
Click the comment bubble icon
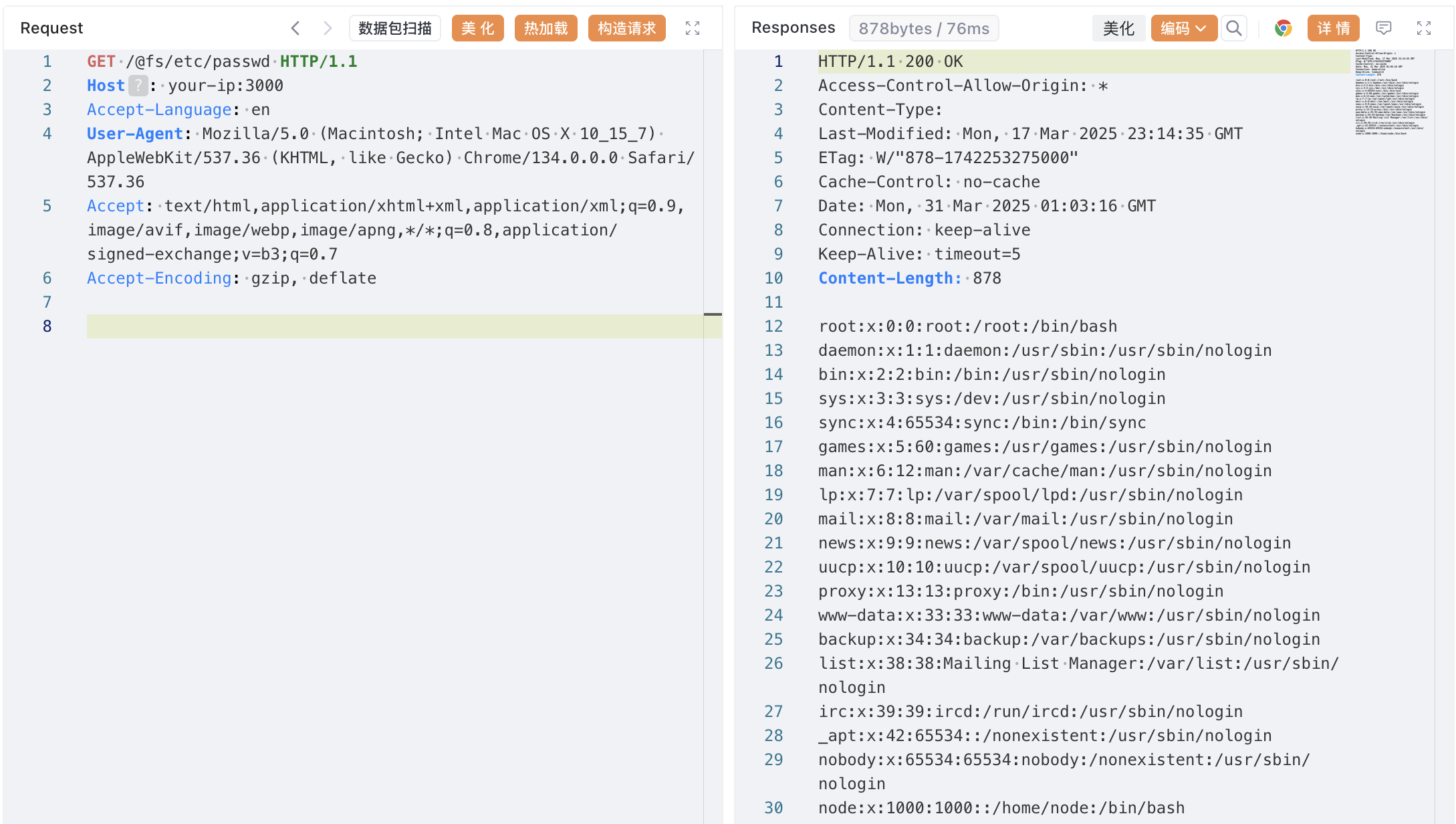coord(1384,28)
